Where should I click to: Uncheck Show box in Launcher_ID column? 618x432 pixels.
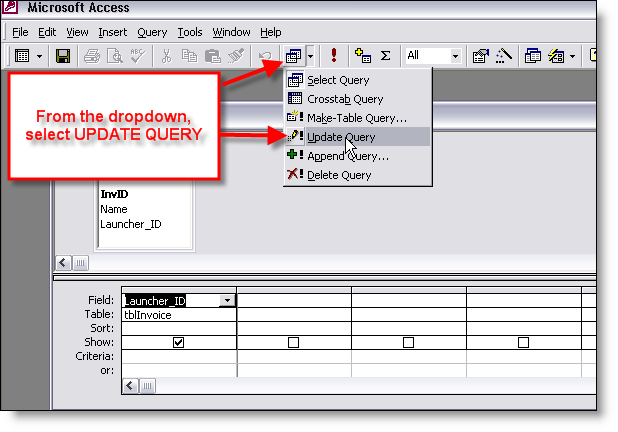pyautogui.click(x=179, y=343)
